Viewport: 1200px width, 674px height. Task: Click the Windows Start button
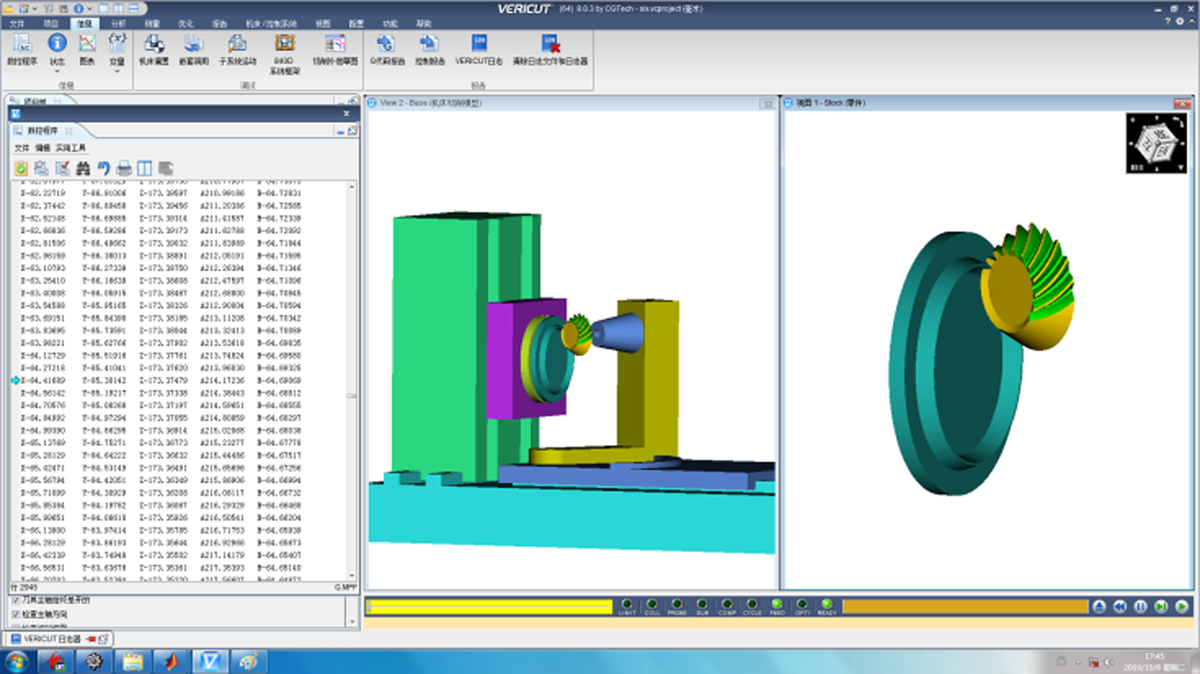point(17,660)
